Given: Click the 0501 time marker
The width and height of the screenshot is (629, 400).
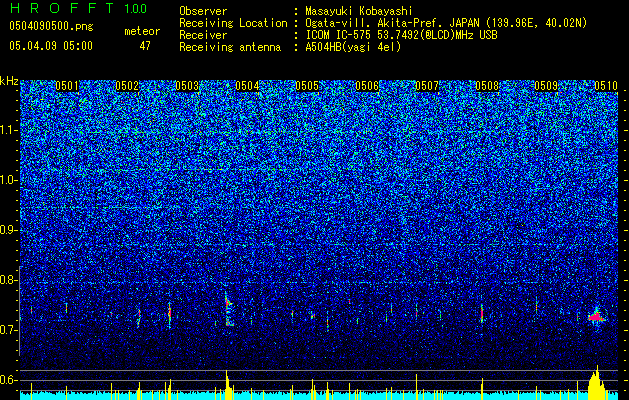Looking at the screenshot, I should 67,86.
